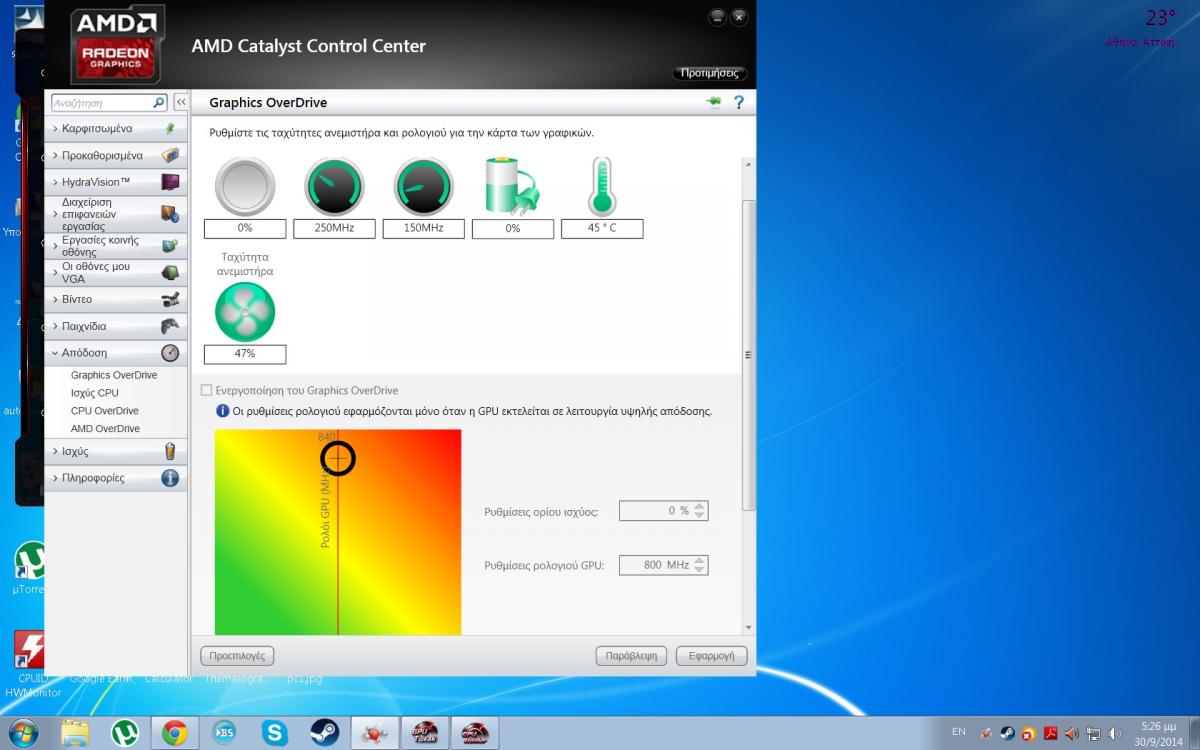1200x750 pixels.
Task: Increase power limit with up arrow
Action: 700,506
